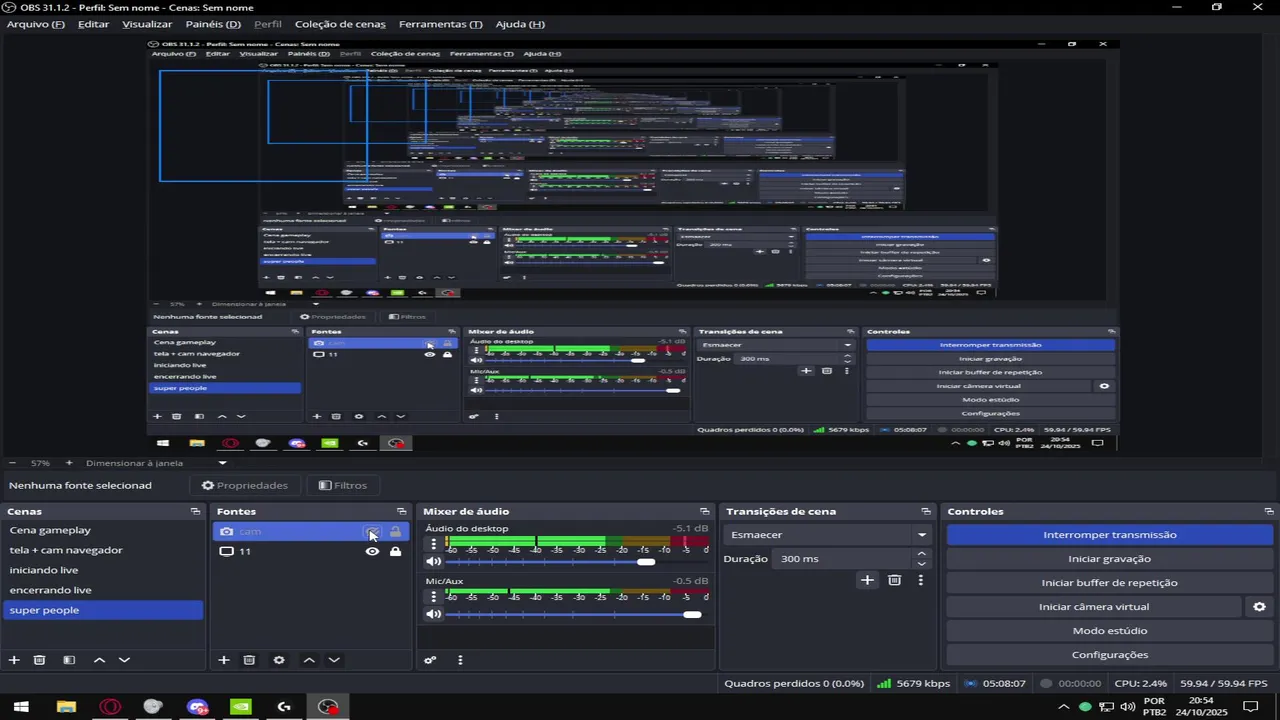Click the trash icon under Cenas list
1280x720 pixels.
[x=40, y=660]
